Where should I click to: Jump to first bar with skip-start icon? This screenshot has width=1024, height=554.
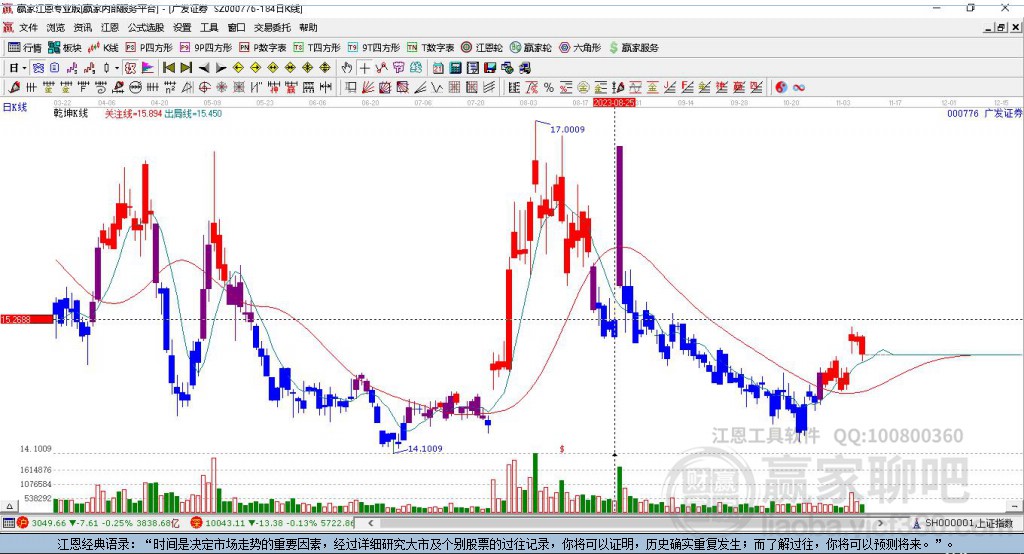(168, 68)
